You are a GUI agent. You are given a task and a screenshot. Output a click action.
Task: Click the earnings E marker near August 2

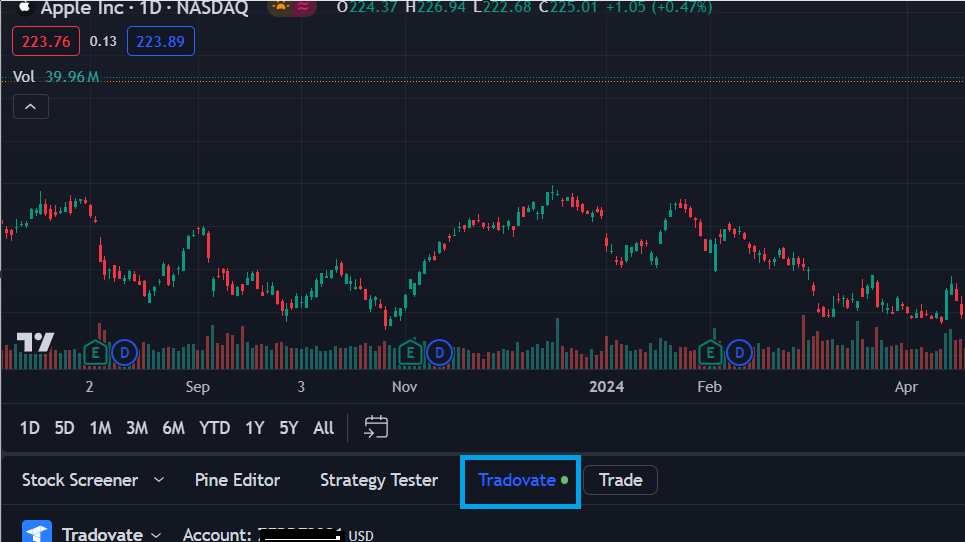[95, 353]
